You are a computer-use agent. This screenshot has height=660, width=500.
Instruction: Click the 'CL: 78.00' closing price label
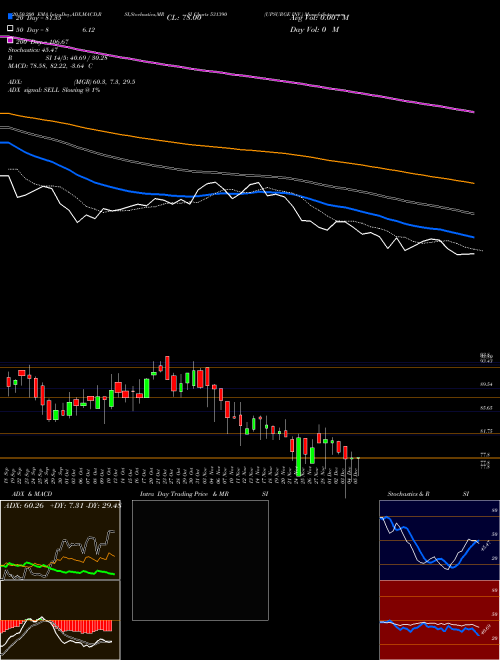(x=184, y=18)
